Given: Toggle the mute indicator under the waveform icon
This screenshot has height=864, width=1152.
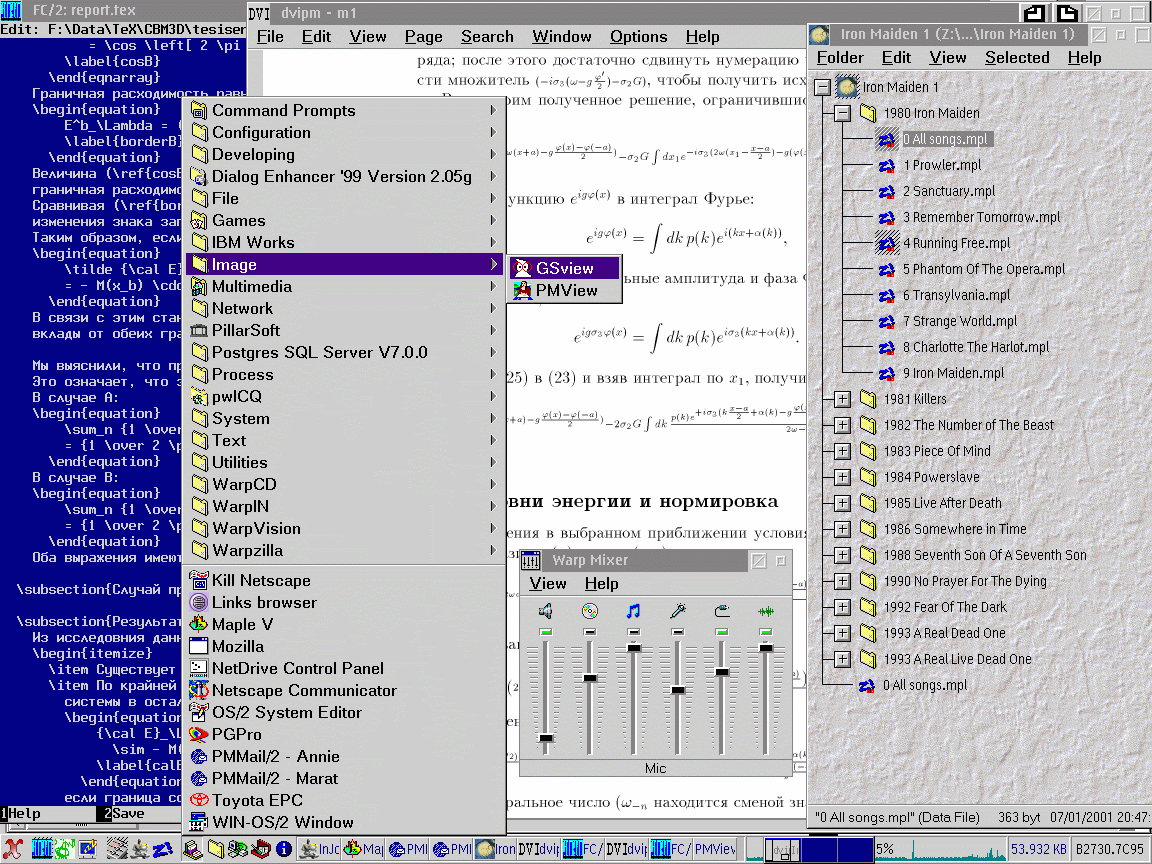Looking at the screenshot, I should point(766,632).
